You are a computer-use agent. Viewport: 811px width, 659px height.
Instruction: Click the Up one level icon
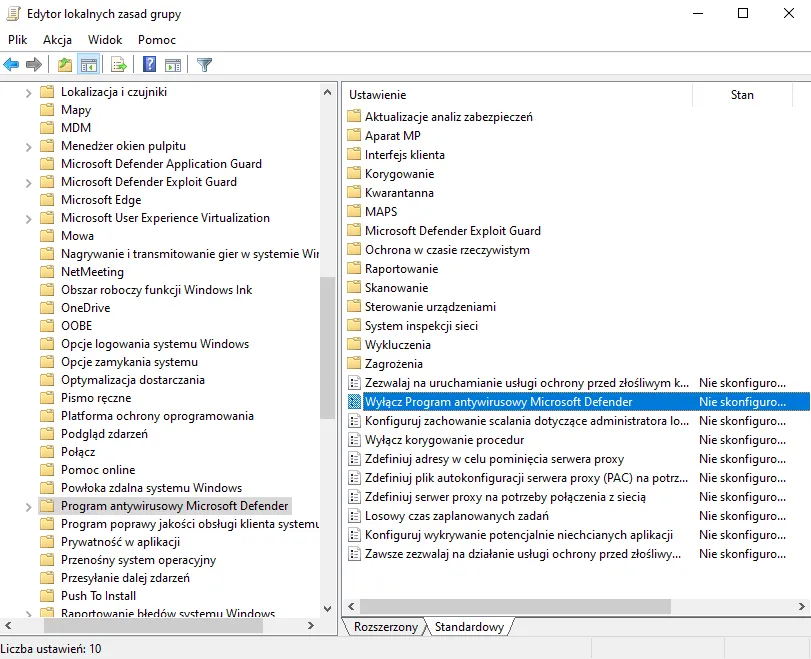tap(63, 64)
